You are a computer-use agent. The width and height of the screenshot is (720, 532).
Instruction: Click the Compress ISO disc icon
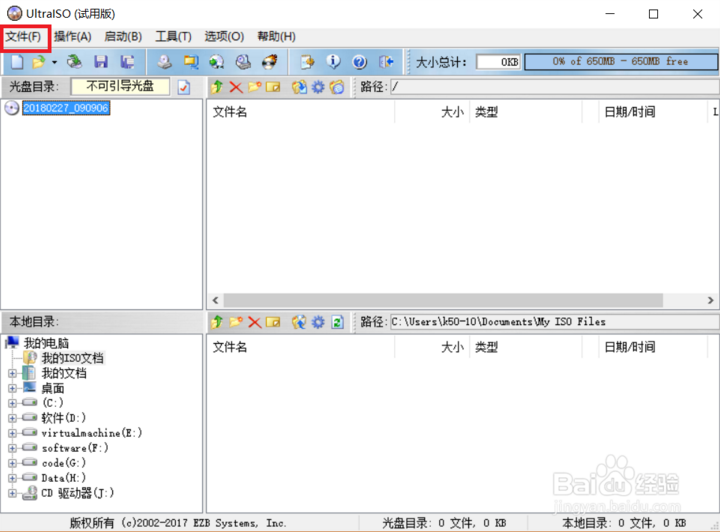click(x=217, y=62)
